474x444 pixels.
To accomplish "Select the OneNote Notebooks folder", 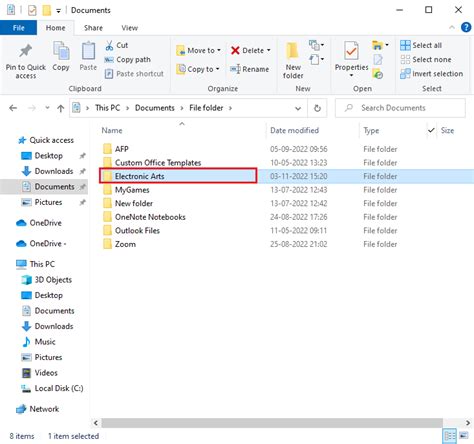I will [x=144, y=217].
